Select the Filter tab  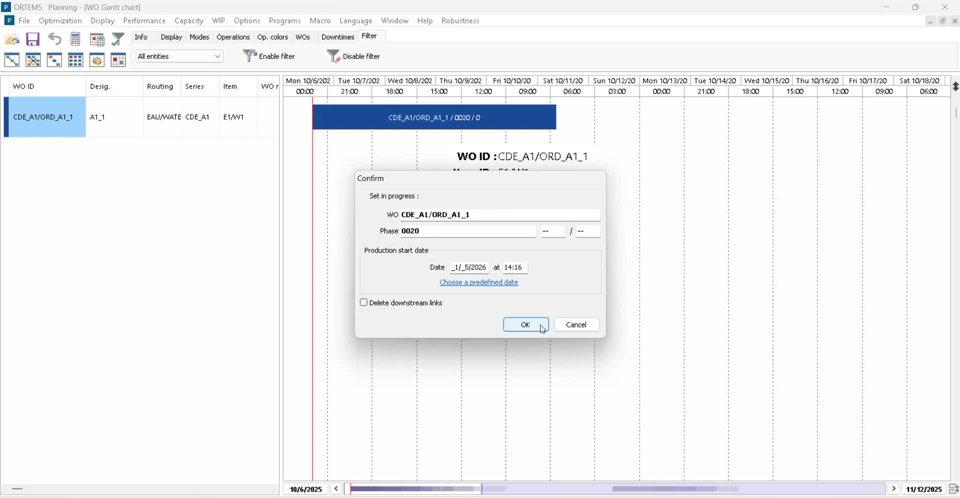point(369,36)
